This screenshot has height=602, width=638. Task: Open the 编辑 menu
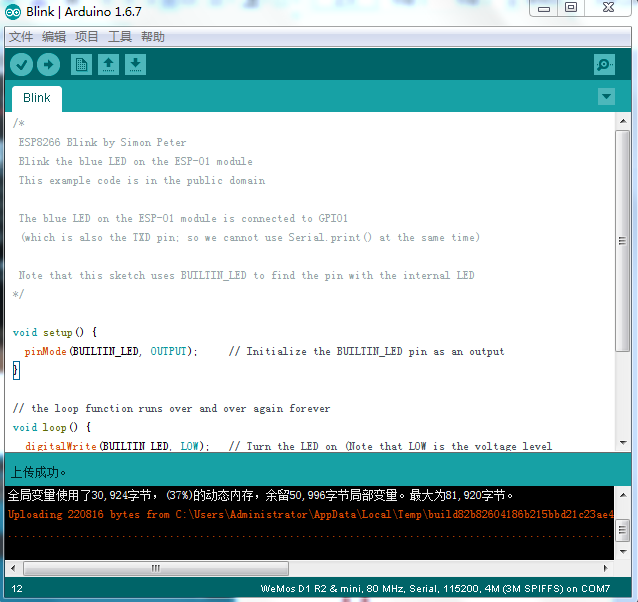click(54, 37)
